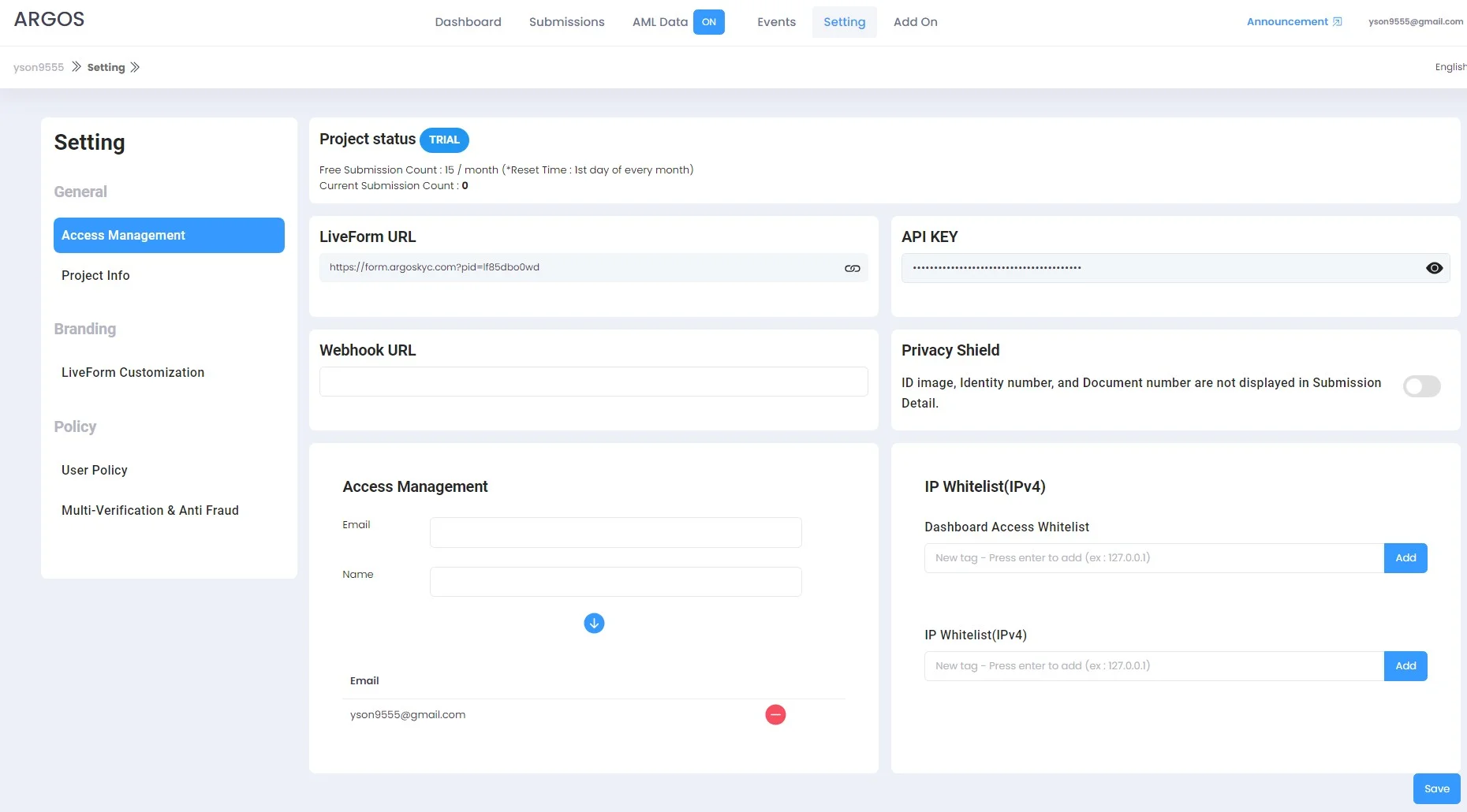Image resolution: width=1467 pixels, height=812 pixels.
Task: Open the English language dropdown
Action: (x=1450, y=67)
